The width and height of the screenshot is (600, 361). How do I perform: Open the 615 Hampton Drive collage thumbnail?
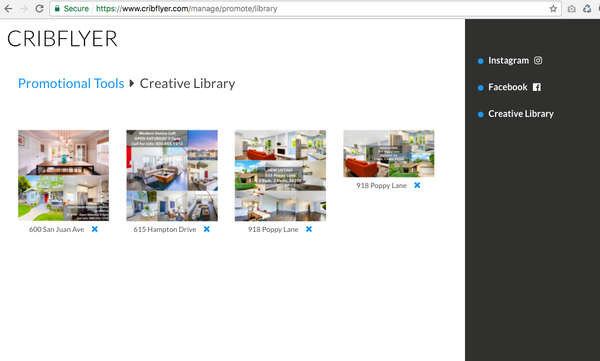[x=172, y=175]
